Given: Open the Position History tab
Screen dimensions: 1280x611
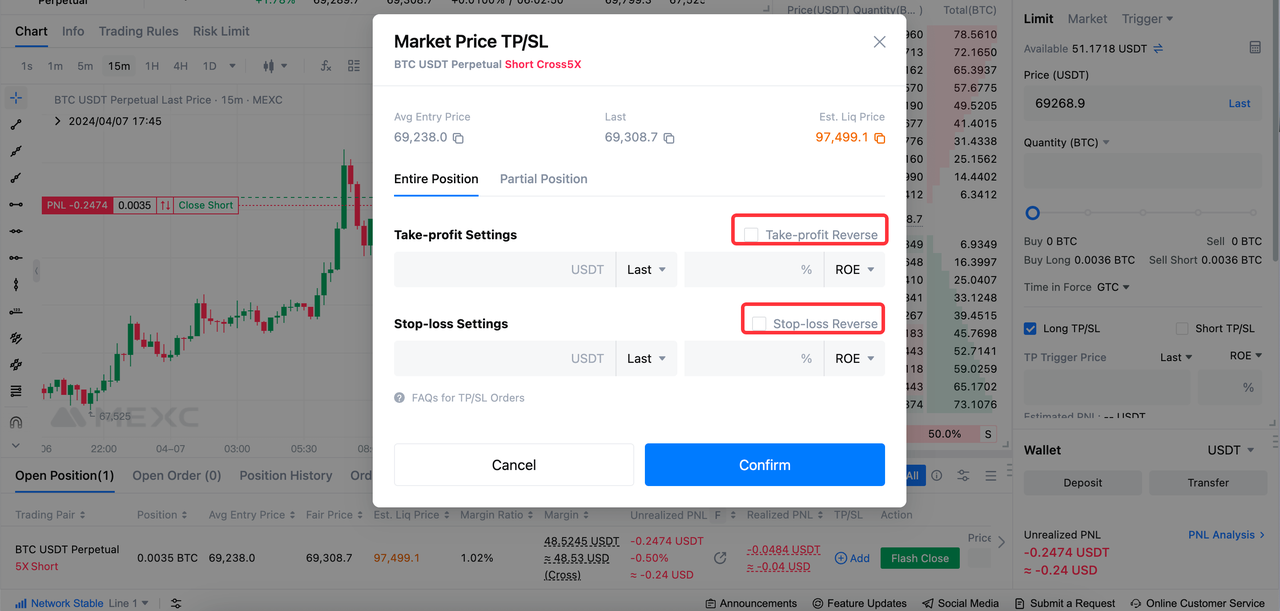Looking at the screenshot, I should (285, 476).
